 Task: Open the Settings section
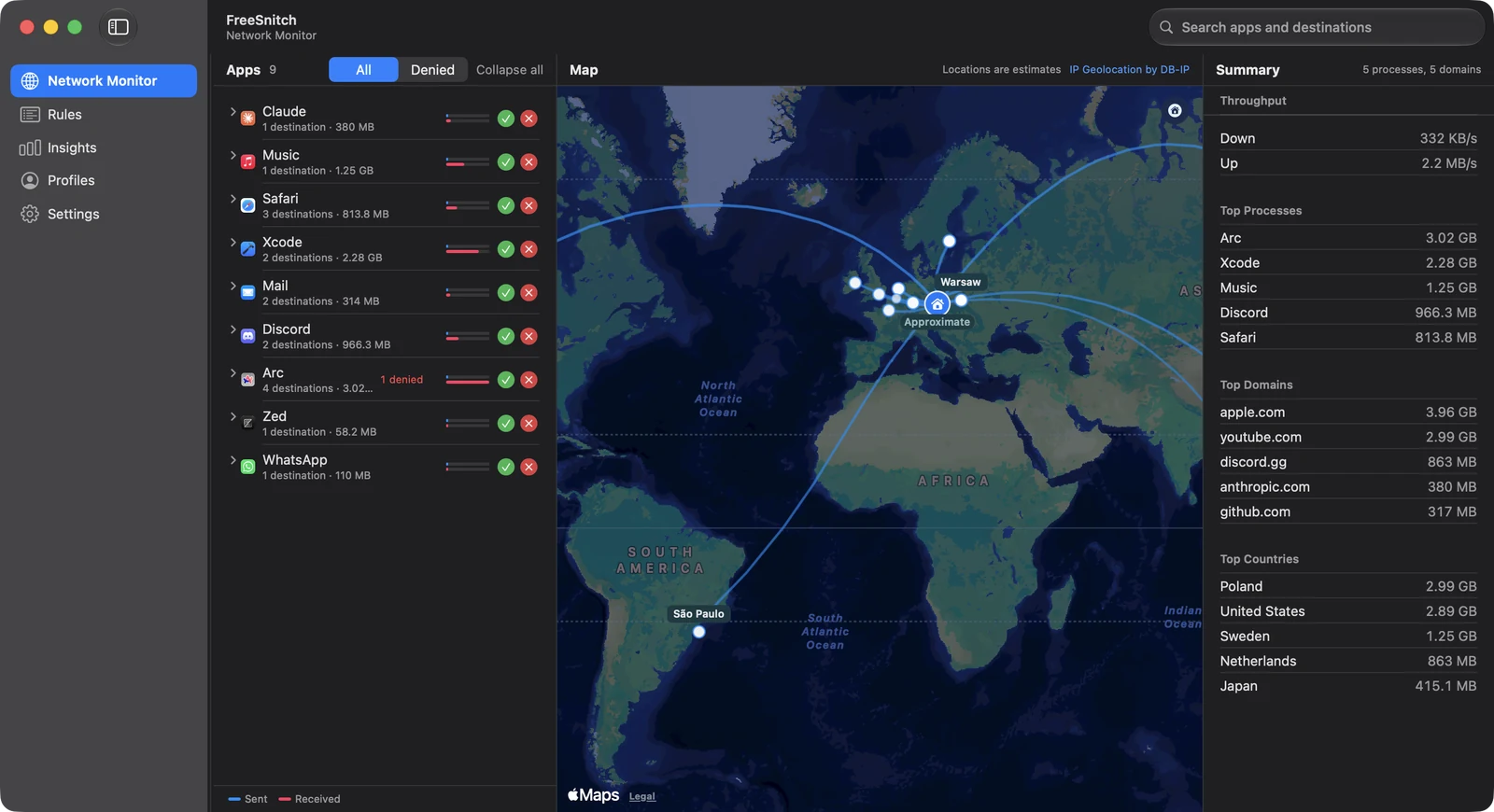[x=104, y=214]
